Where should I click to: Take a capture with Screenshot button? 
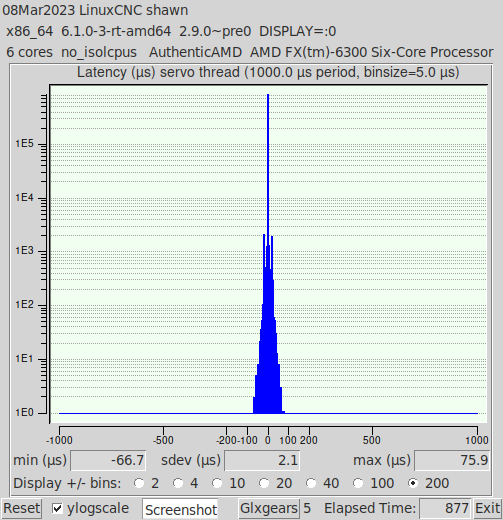tap(181, 509)
